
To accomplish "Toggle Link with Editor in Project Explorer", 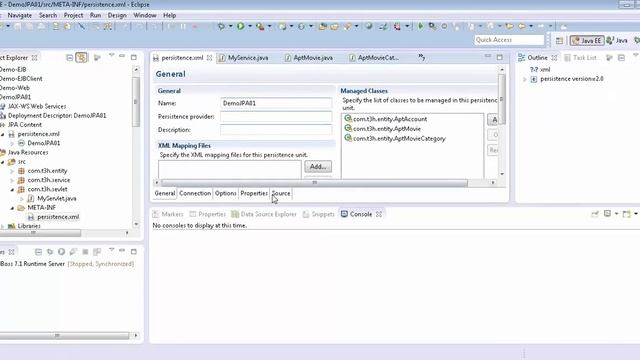I will tap(82, 58).
